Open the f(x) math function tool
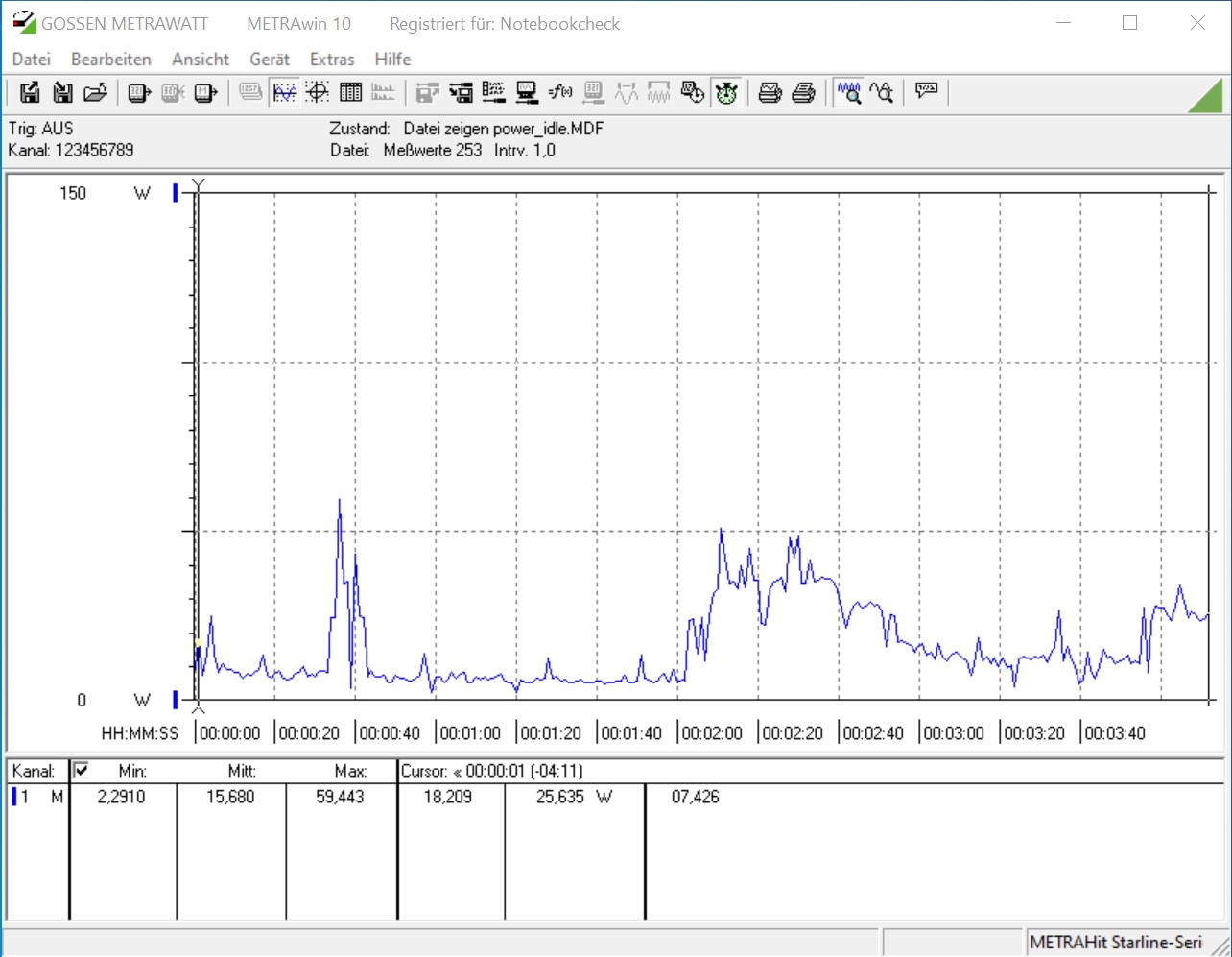Viewport: 1232px width, 957px height. click(559, 92)
